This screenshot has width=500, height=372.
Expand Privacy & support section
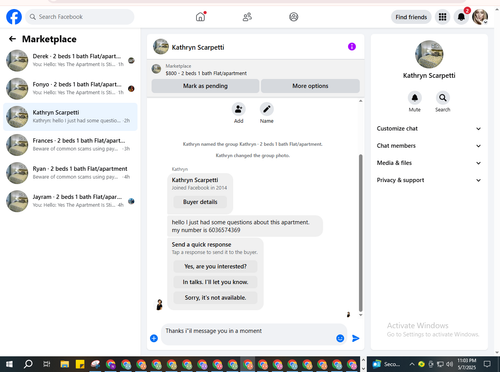click(429, 180)
